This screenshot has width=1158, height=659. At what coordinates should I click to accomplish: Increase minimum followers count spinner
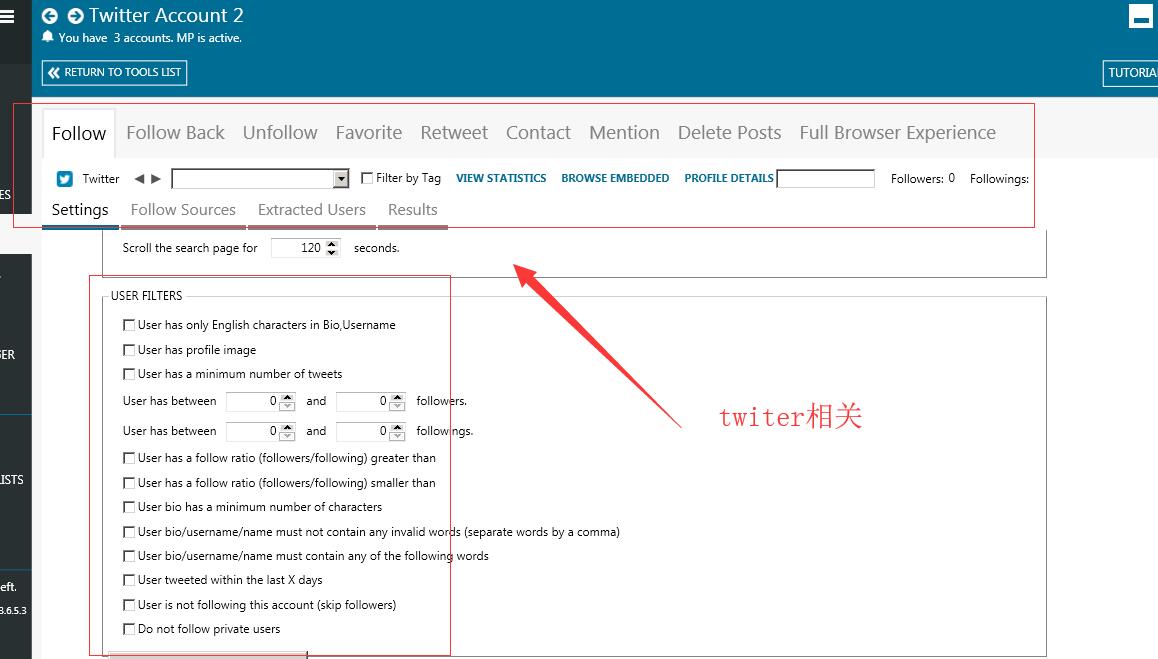[x=288, y=397]
